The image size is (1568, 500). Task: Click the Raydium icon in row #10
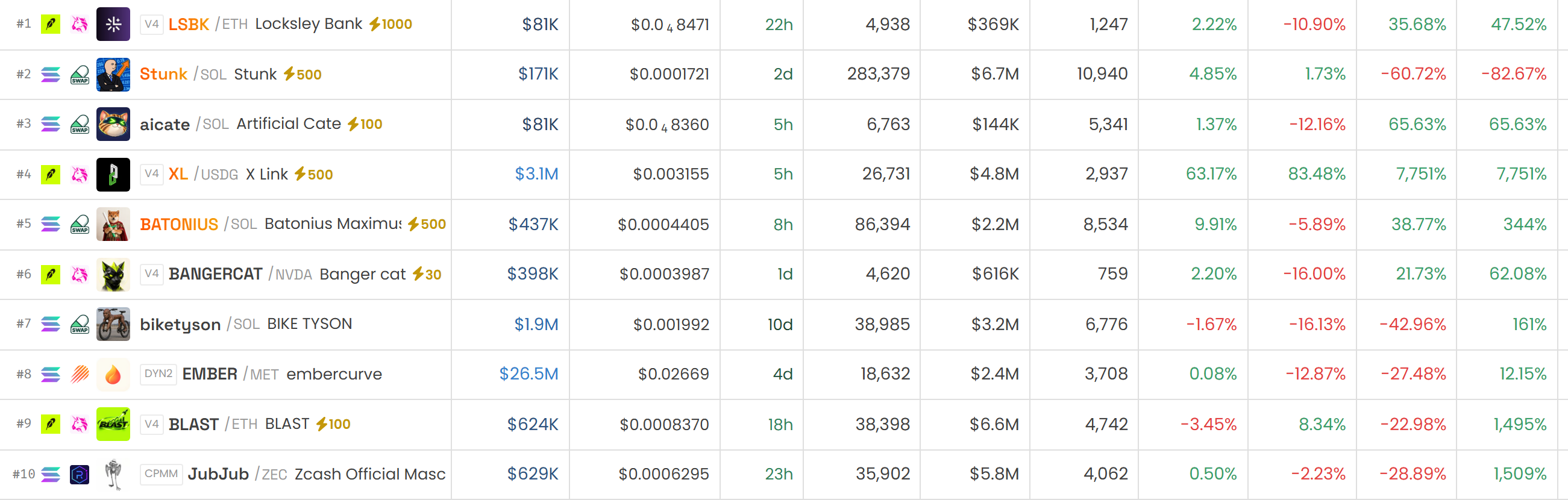point(80,474)
